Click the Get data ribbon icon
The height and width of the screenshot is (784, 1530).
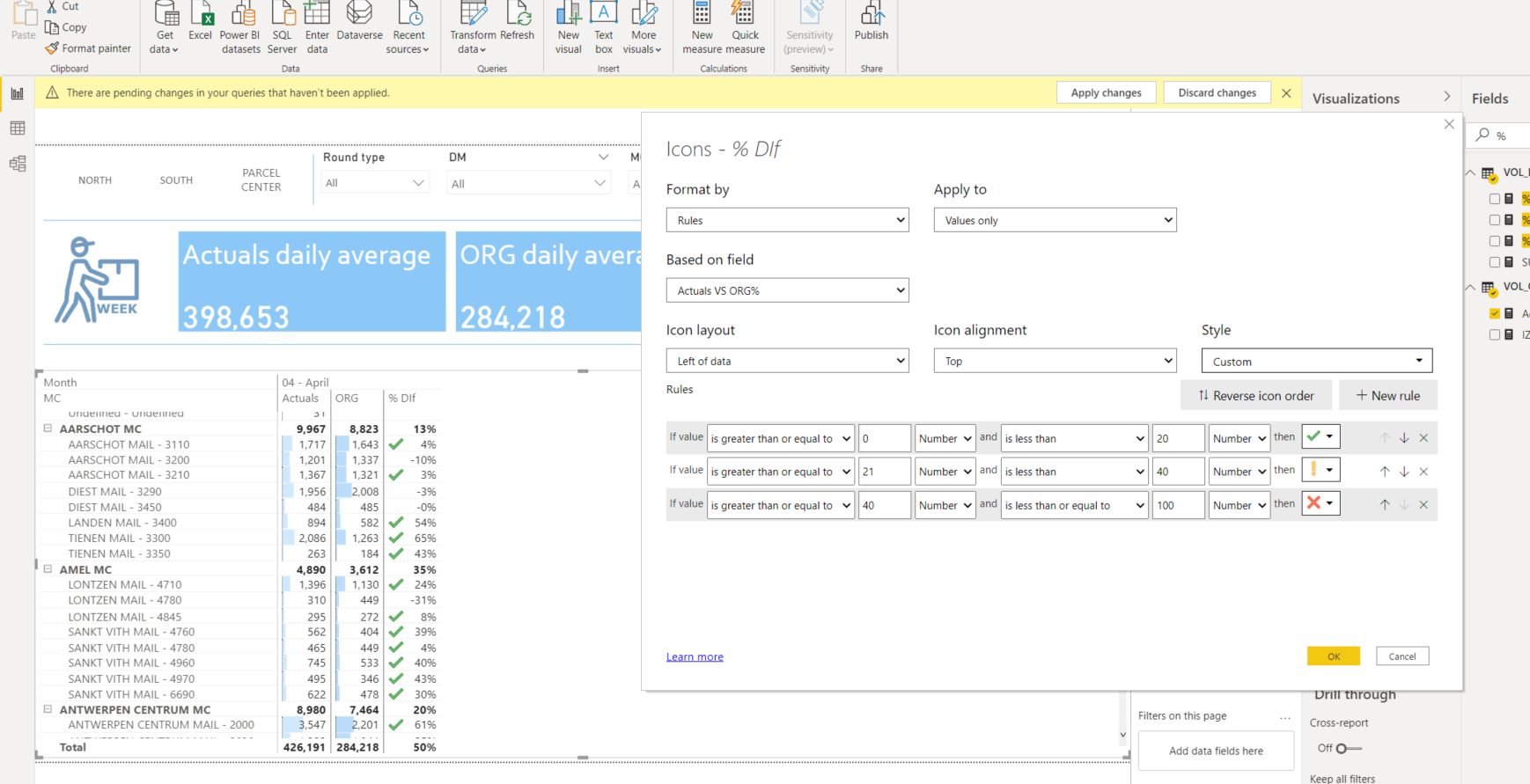pos(165,27)
